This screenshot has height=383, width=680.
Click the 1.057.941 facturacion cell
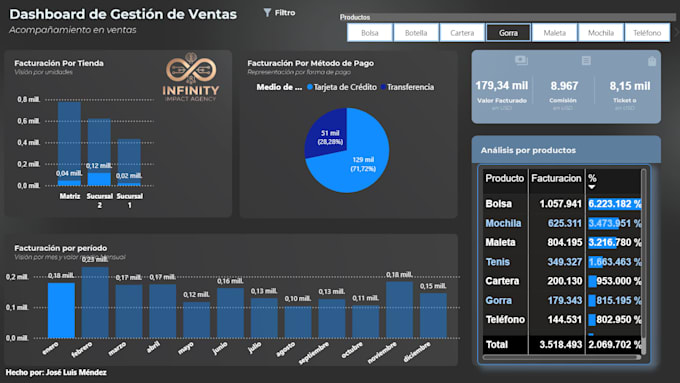560,204
